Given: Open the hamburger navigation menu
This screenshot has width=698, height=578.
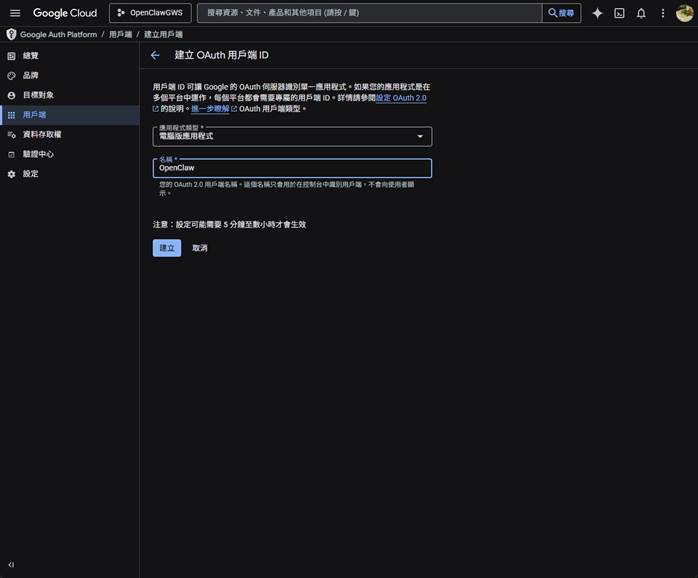Looking at the screenshot, I should [15, 13].
